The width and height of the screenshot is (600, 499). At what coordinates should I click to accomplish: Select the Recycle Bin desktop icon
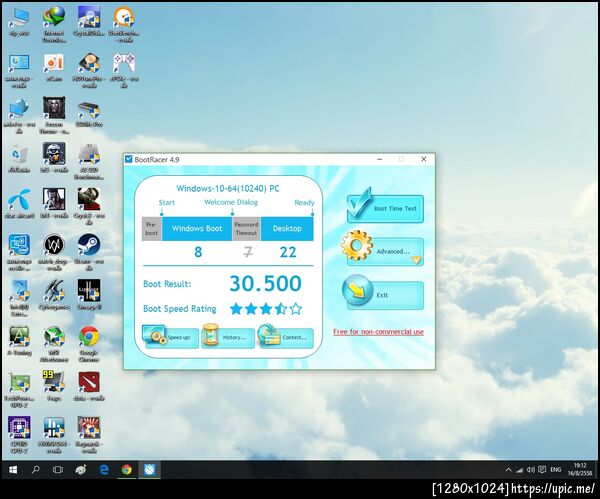pyautogui.click(x=19, y=158)
